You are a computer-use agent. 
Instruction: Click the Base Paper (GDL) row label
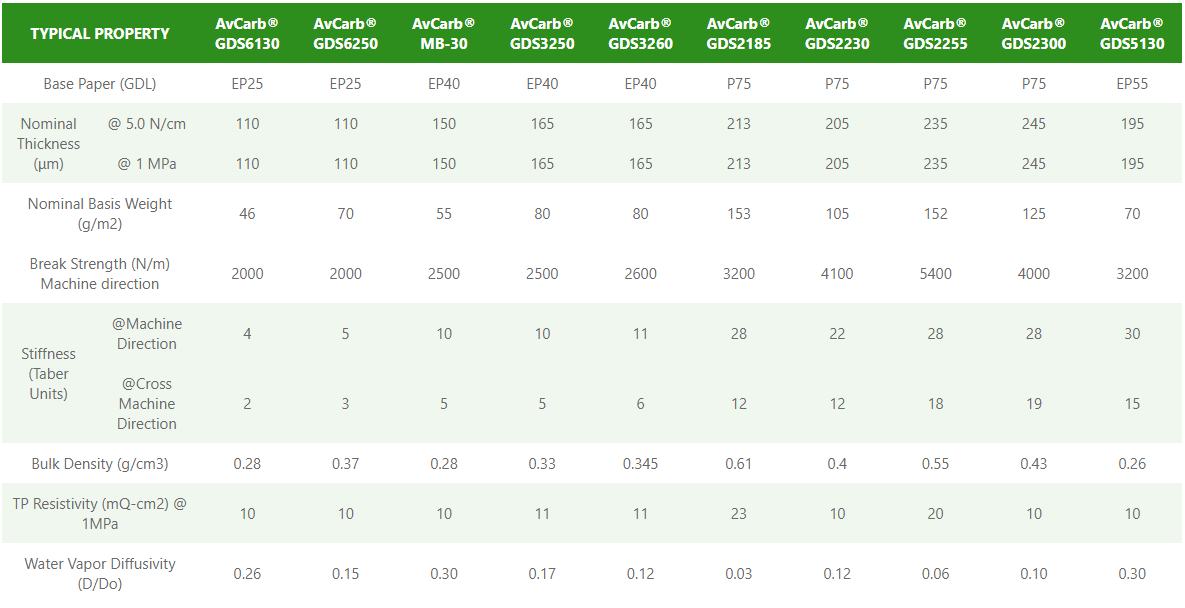click(x=100, y=84)
